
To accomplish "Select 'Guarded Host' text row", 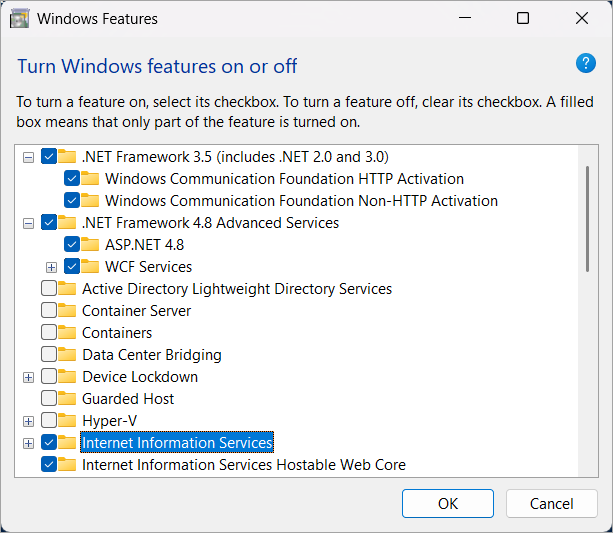I will click(x=128, y=399).
